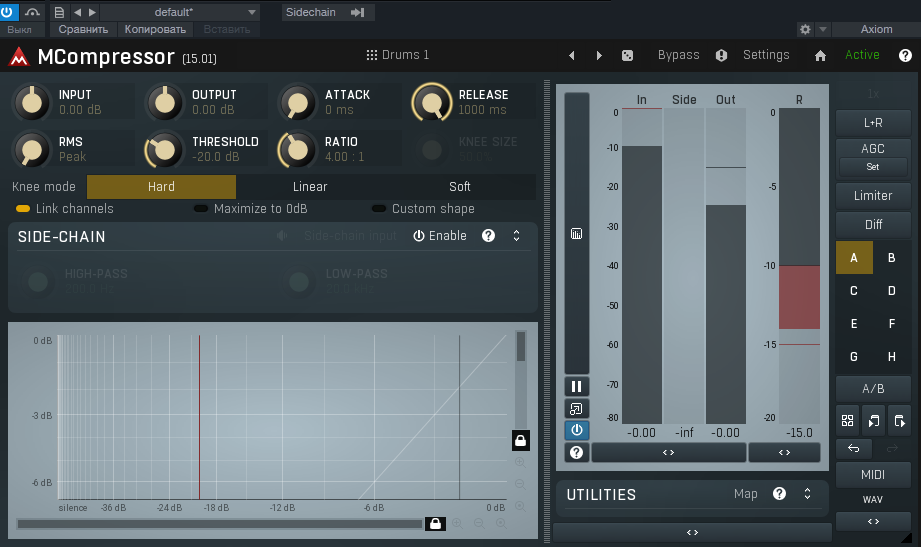921x547 pixels.
Task: Open the default preset dropdown
Action: [x=180, y=12]
